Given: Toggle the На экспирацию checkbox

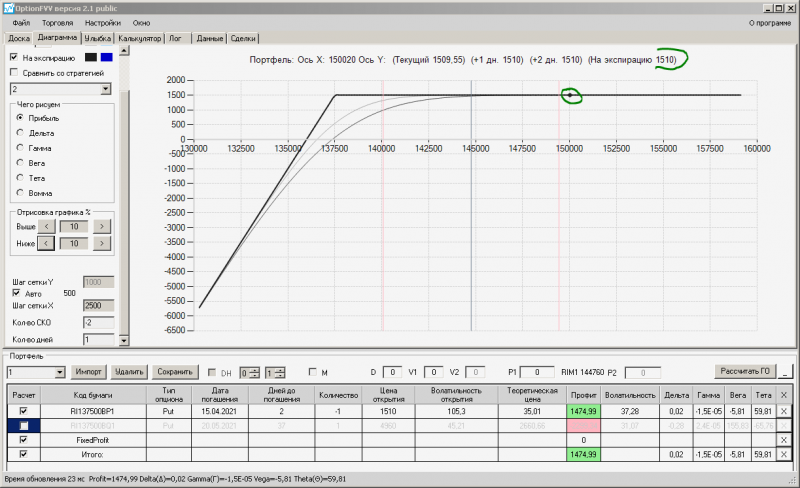Looking at the screenshot, I should [14, 57].
